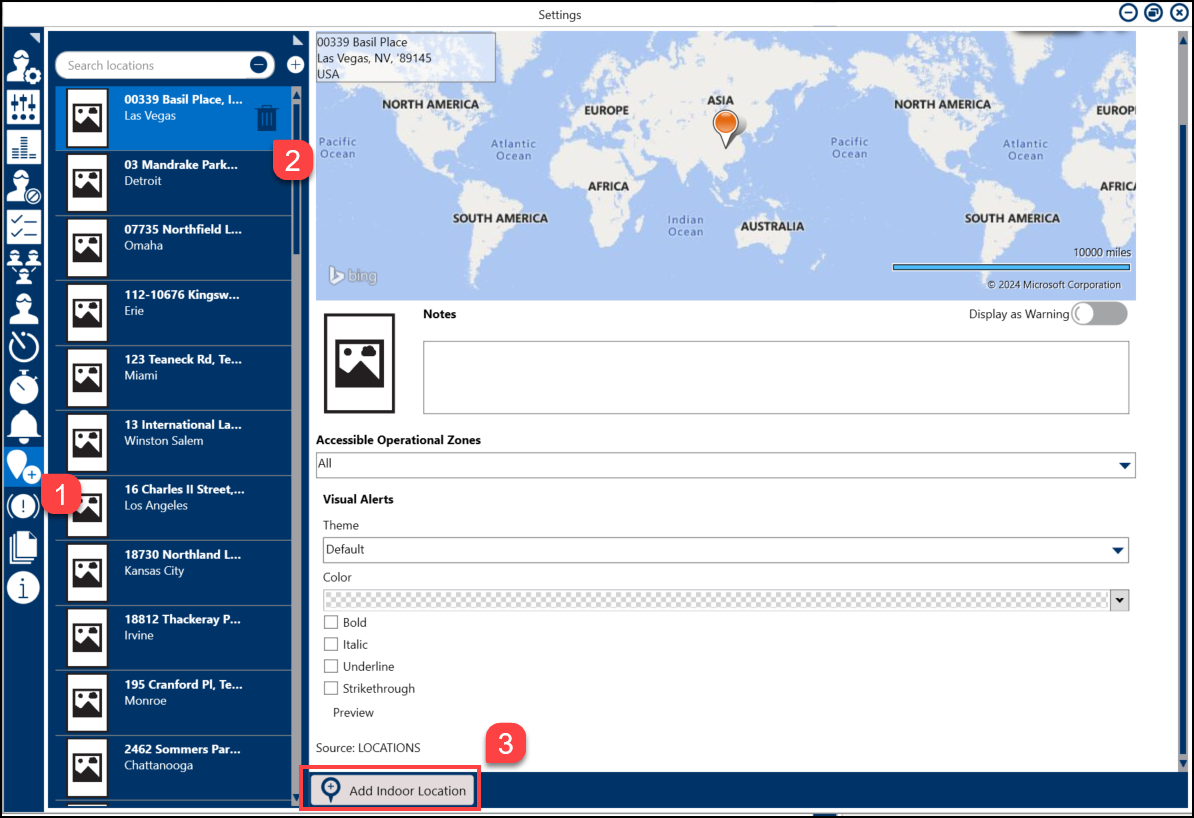Expand the Accessible Operational Zones dropdown

1125,465
